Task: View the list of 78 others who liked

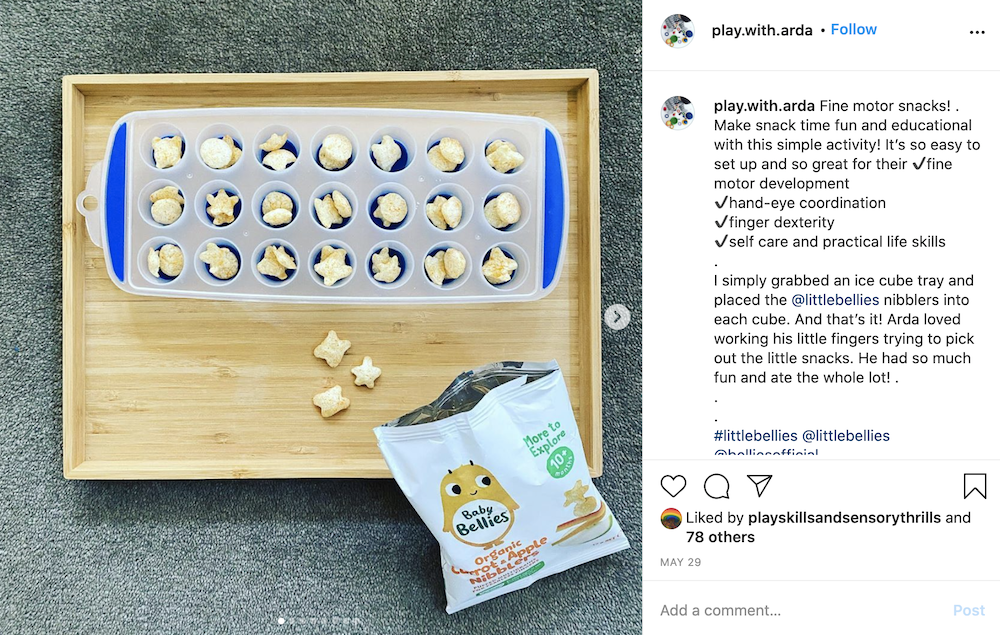Action: click(x=720, y=537)
